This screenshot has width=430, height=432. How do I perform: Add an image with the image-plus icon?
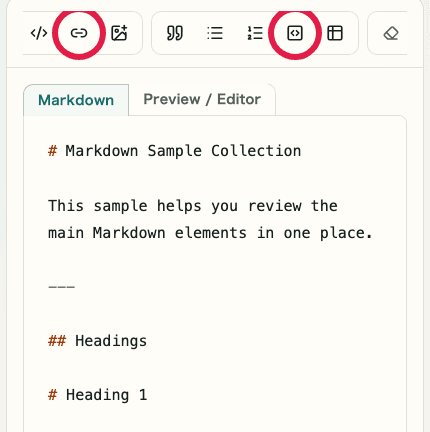click(x=119, y=33)
